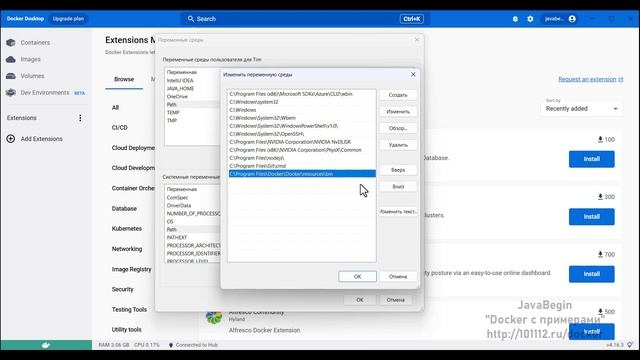Click the 'Создать' button
The image size is (640, 360).
click(x=398, y=95)
